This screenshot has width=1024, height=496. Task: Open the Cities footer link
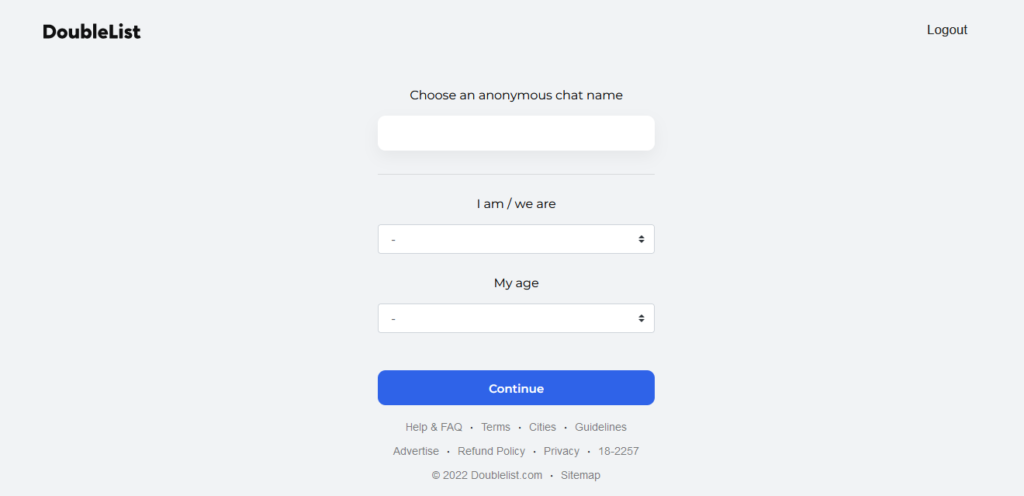[x=542, y=427]
